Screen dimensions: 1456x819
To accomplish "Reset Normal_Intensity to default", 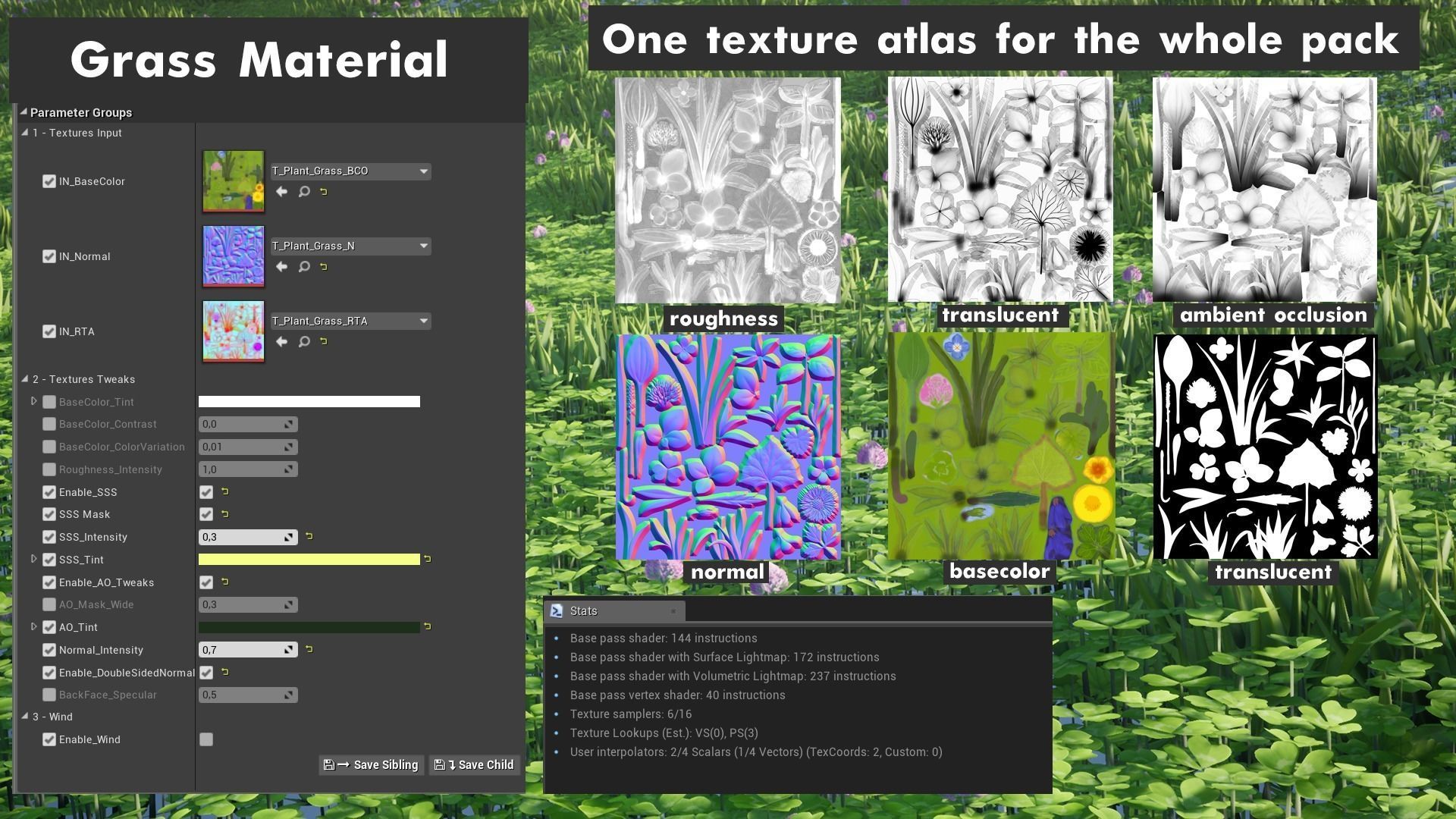I will 309,649.
